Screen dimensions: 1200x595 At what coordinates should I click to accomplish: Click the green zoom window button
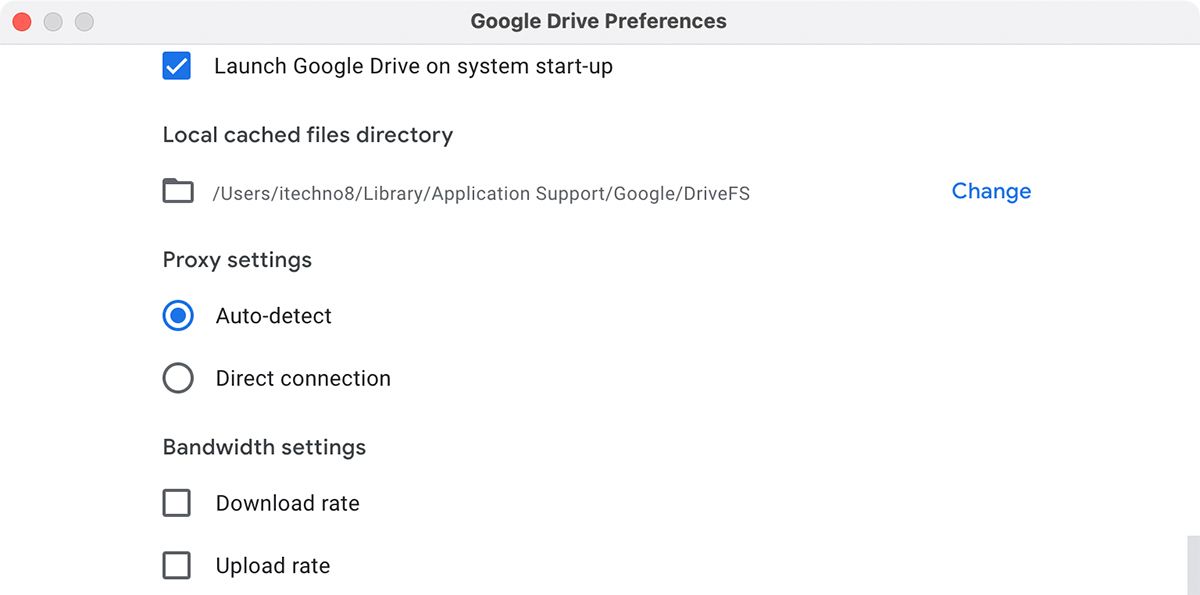pos(85,21)
